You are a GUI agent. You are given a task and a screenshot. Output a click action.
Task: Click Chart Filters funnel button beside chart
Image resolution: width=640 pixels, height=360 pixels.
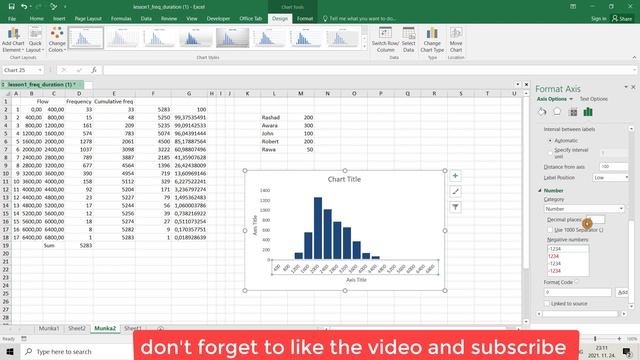pyautogui.click(x=455, y=207)
